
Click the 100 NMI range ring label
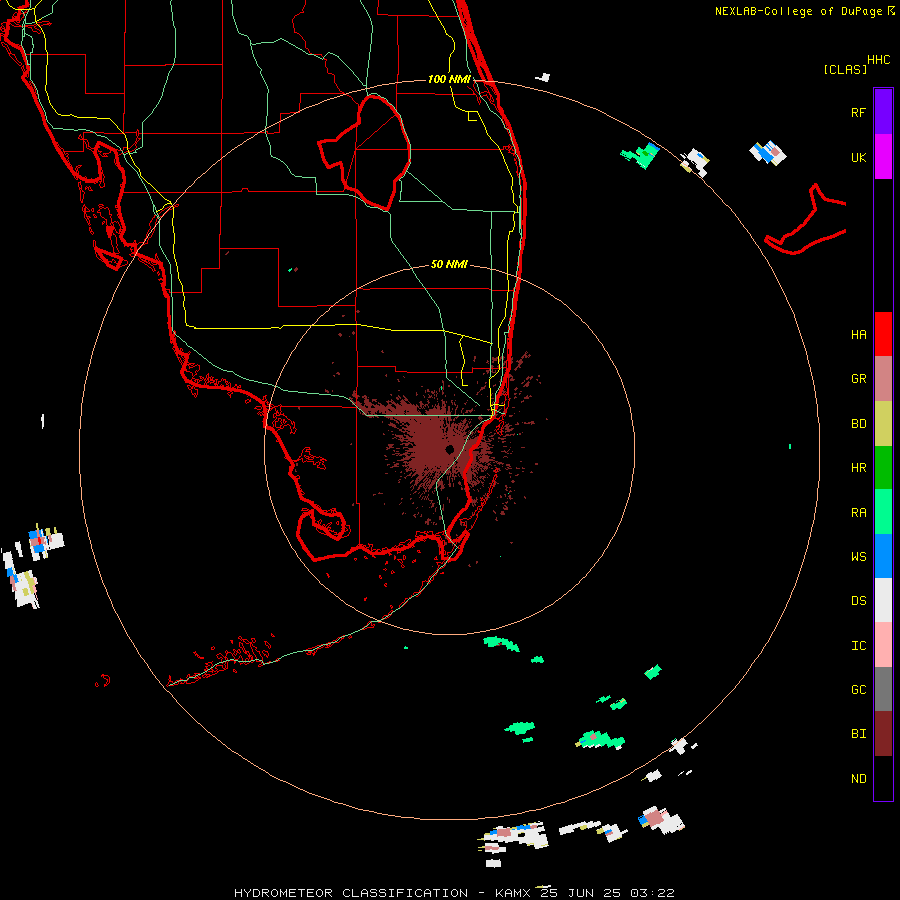click(x=449, y=79)
